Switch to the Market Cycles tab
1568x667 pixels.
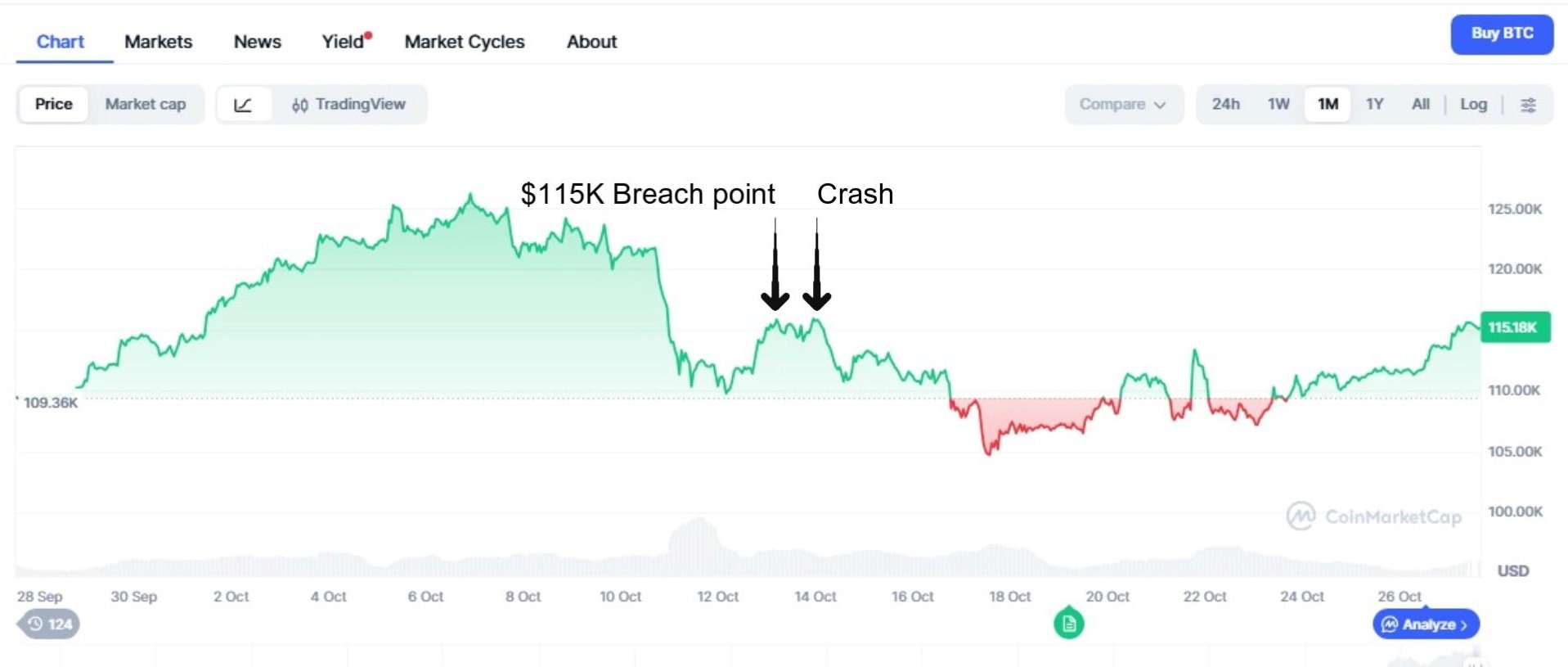465,42
